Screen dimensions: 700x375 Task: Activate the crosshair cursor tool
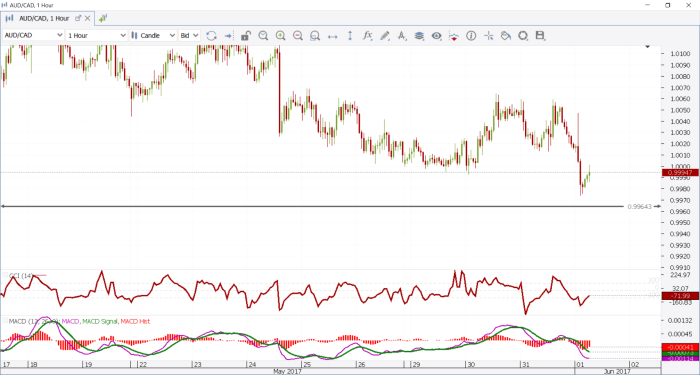click(x=488, y=36)
